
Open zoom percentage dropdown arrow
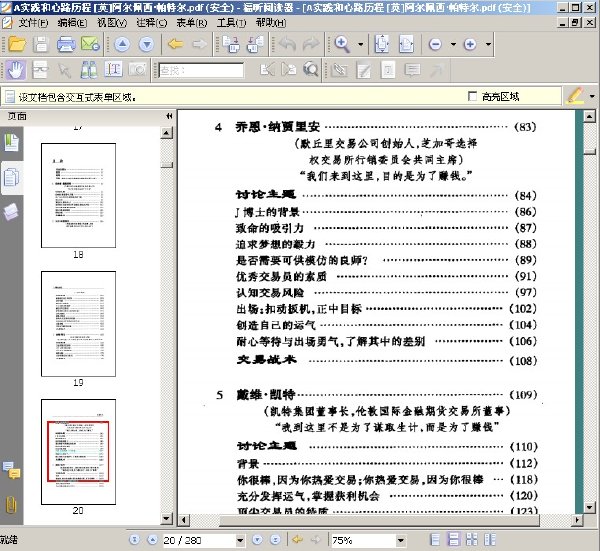pyautogui.click(x=401, y=540)
